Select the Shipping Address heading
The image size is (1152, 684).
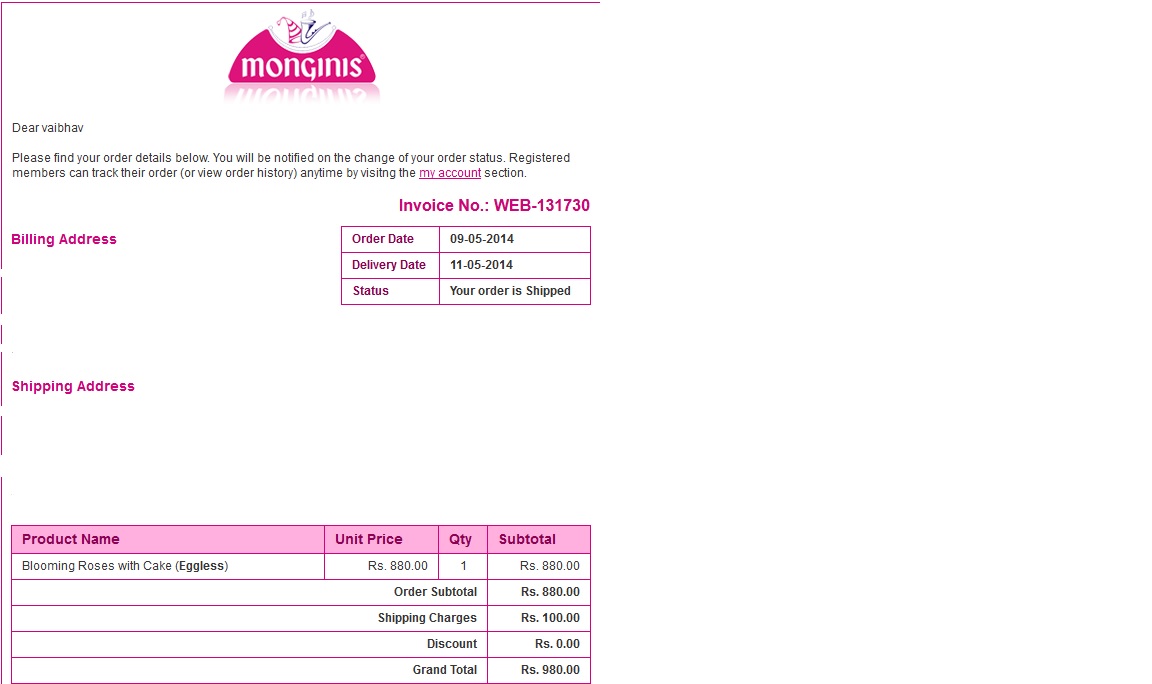[x=73, y=386]
